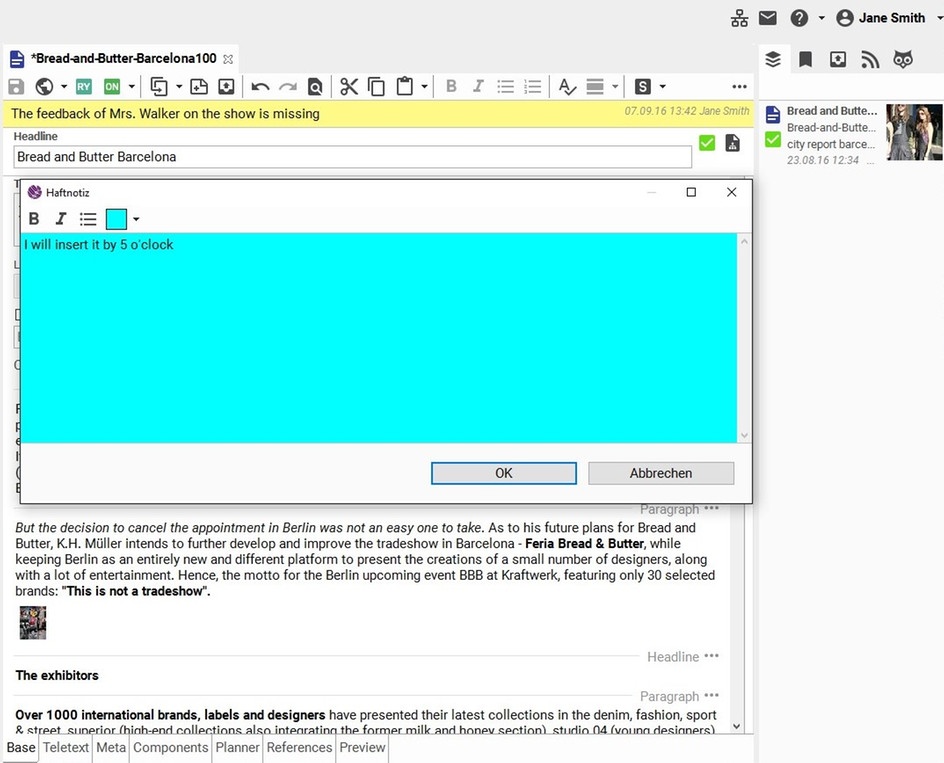Open the document search icon

click(x=315, y=87)
